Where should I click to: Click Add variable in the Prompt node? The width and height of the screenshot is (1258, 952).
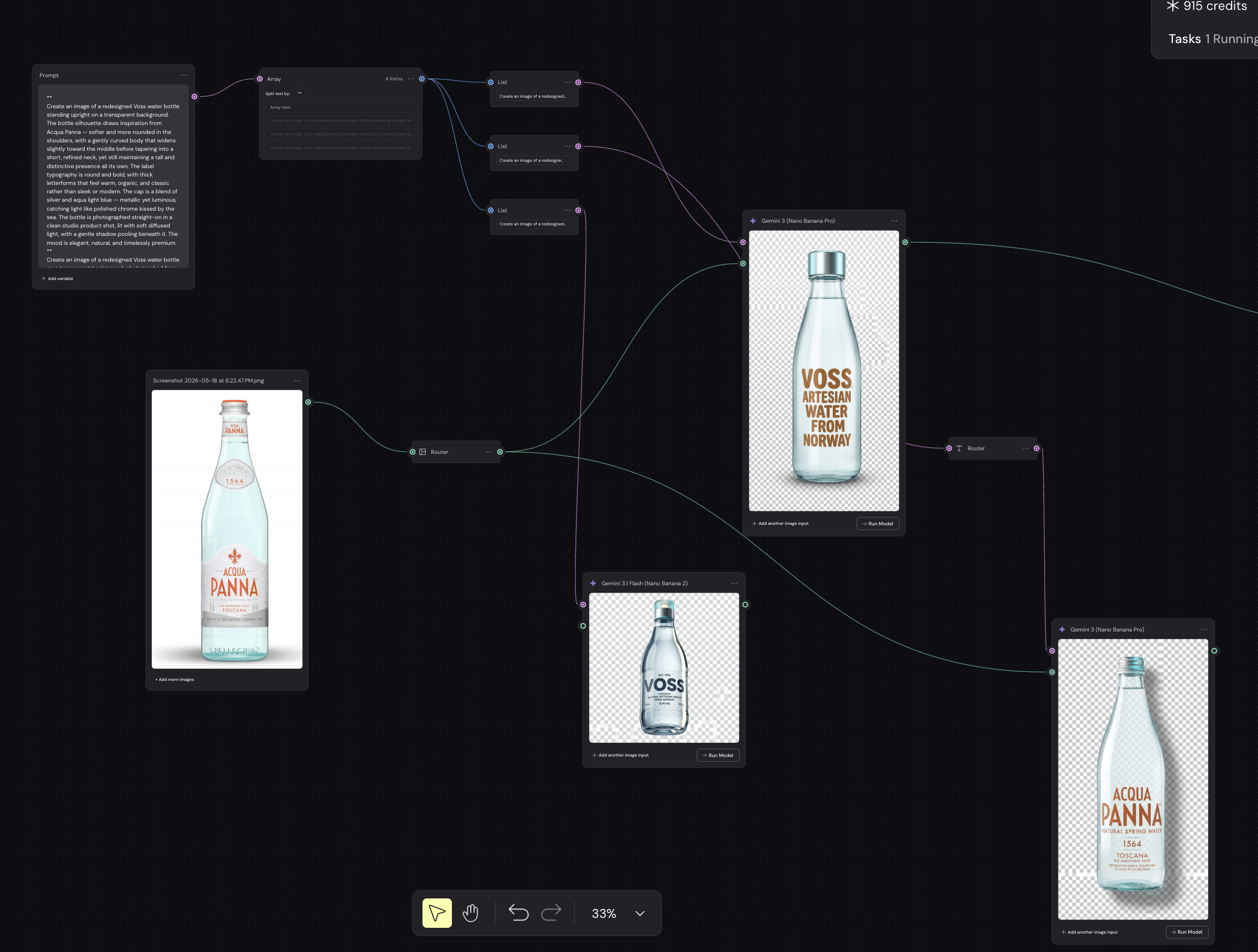point(57,278)
